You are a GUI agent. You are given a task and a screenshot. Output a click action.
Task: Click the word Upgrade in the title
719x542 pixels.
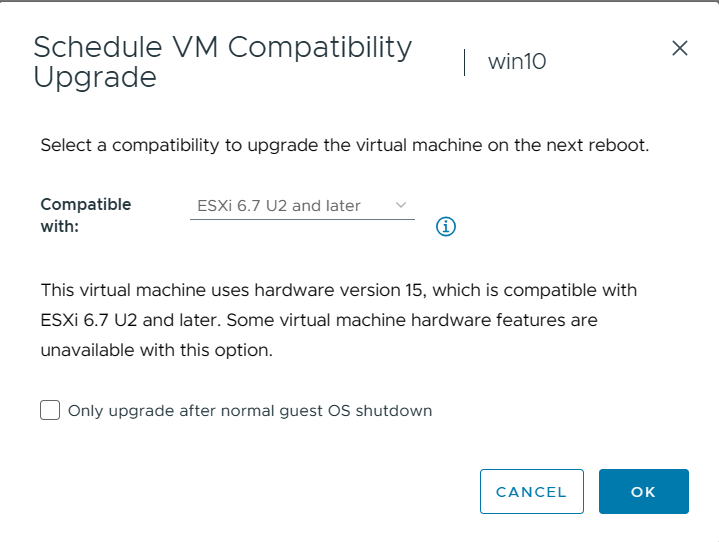[94, 78]
